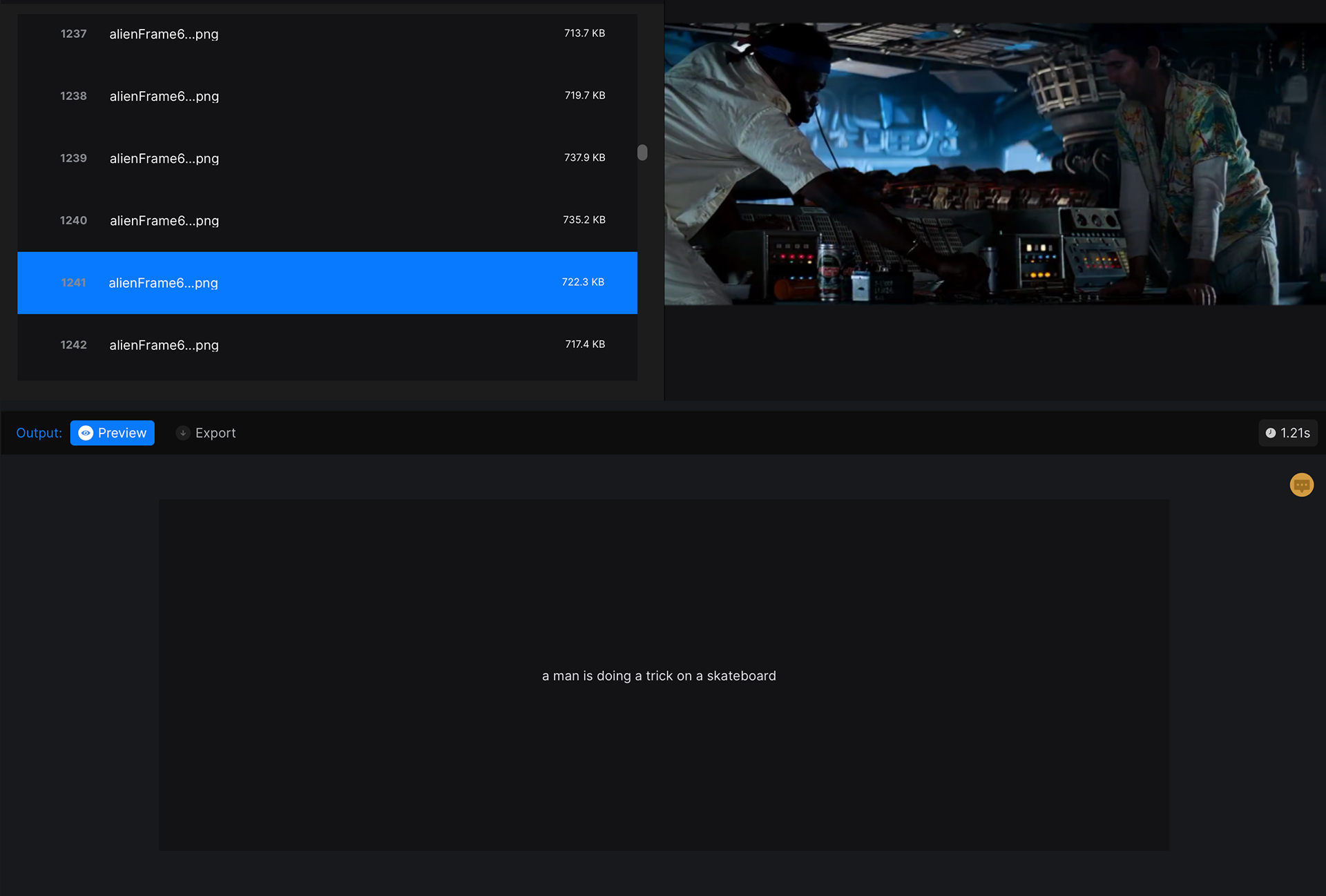Click the eye icon on Preview button
Image resolution: width=1326 pixels, height=896 pixels.
coord(86,433)
